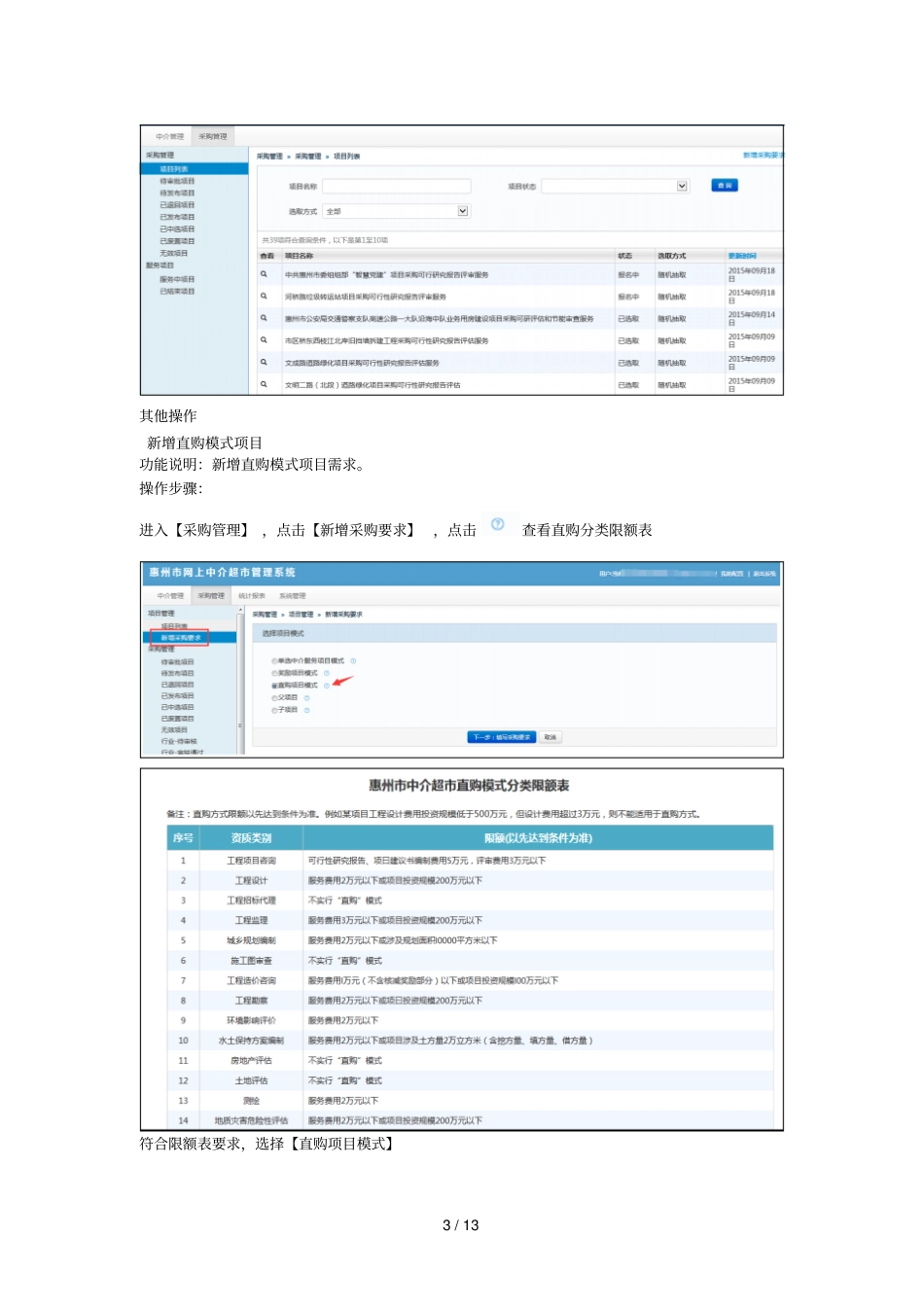924x1308 pixels.
Task: Click help icon beside 直购项目模式
Action: [x=327, y=686]
